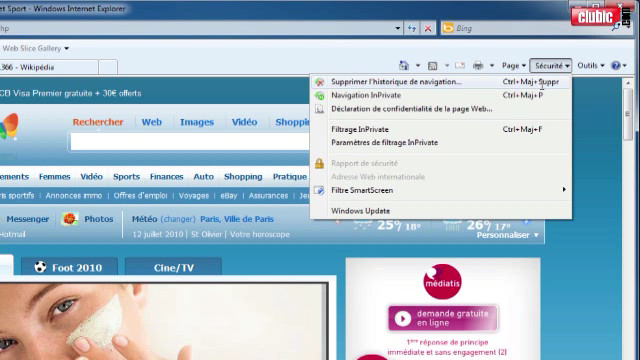640x360 pixels.
Task: Click the SmartScreen filter shield icon
Action: pos(319,190)
